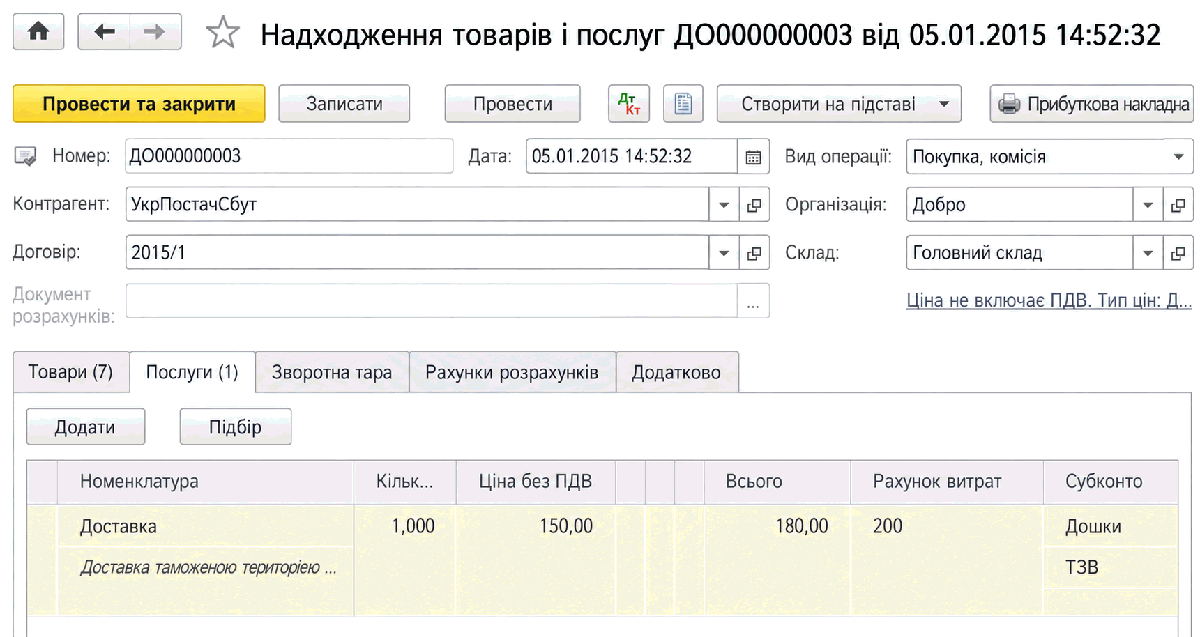Expand Склад dropdown list

point(1148,253)
